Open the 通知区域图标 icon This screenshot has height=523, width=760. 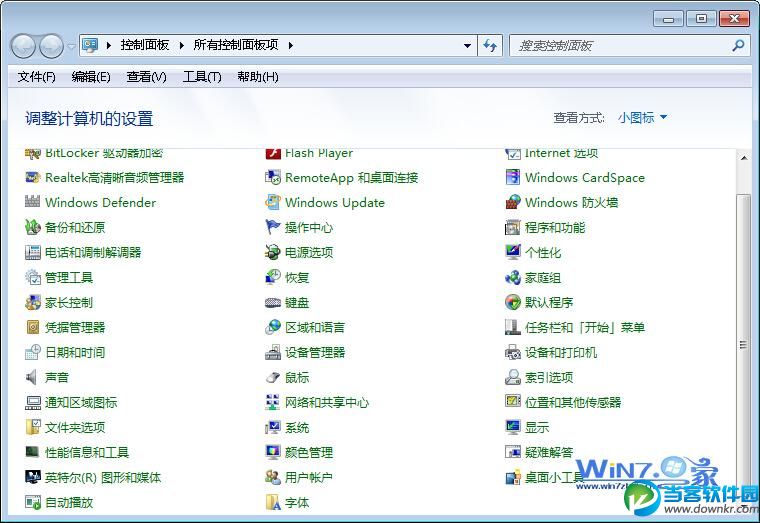pyautogui.click(x=32, y=402)
